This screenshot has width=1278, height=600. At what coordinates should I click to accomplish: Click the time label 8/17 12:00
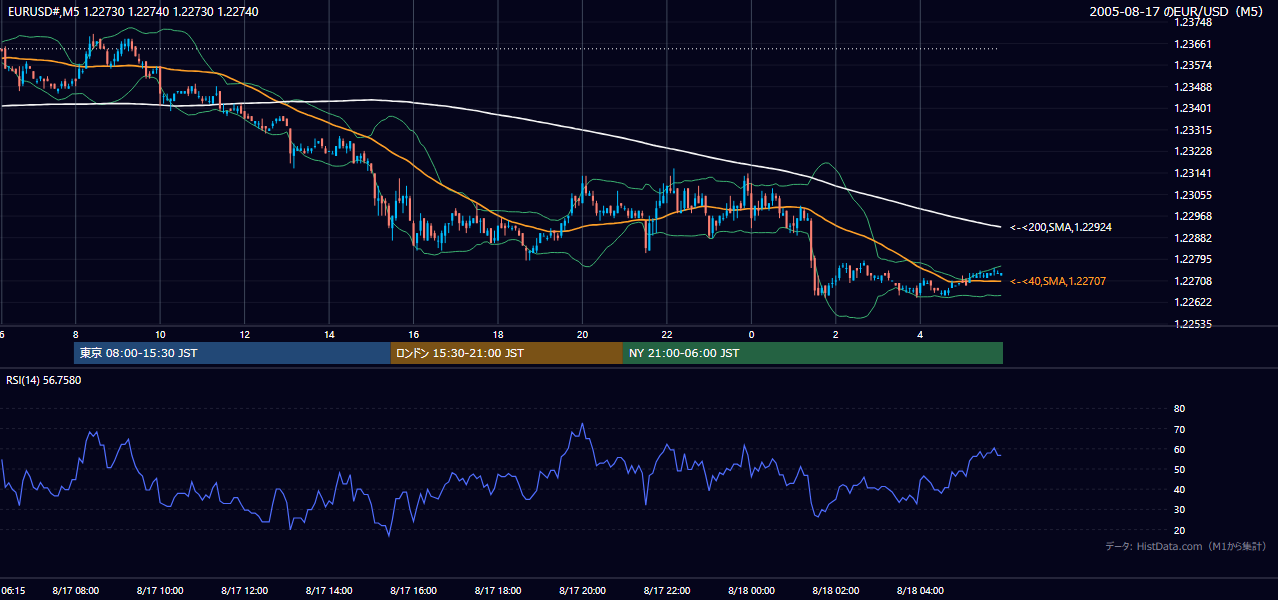245,591
